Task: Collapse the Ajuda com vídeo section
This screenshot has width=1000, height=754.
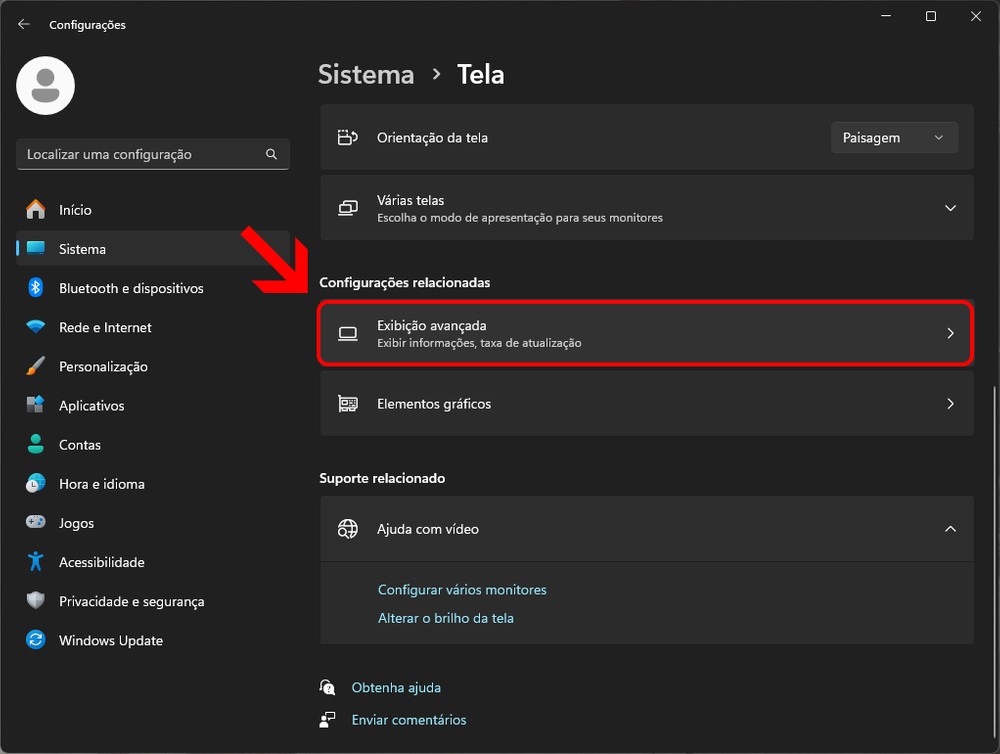Action: (x=950, y=529)
